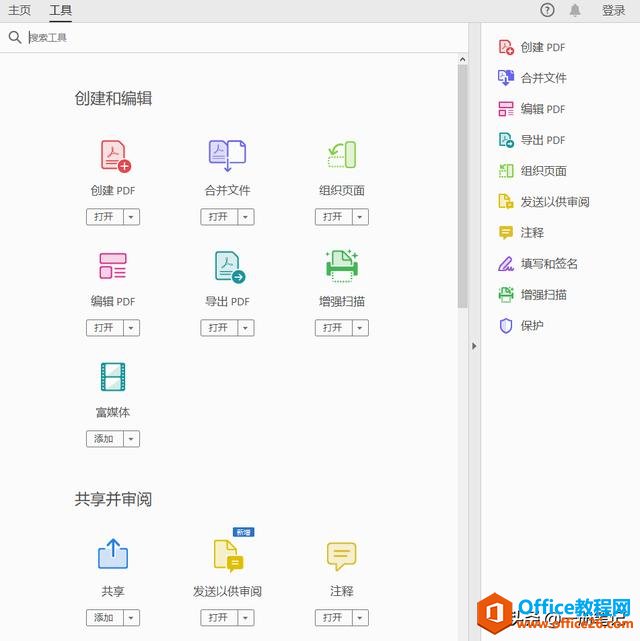Click the Share (共享) upload icon
The width and height of the screenshot is (640, 641).
(113, 554)
